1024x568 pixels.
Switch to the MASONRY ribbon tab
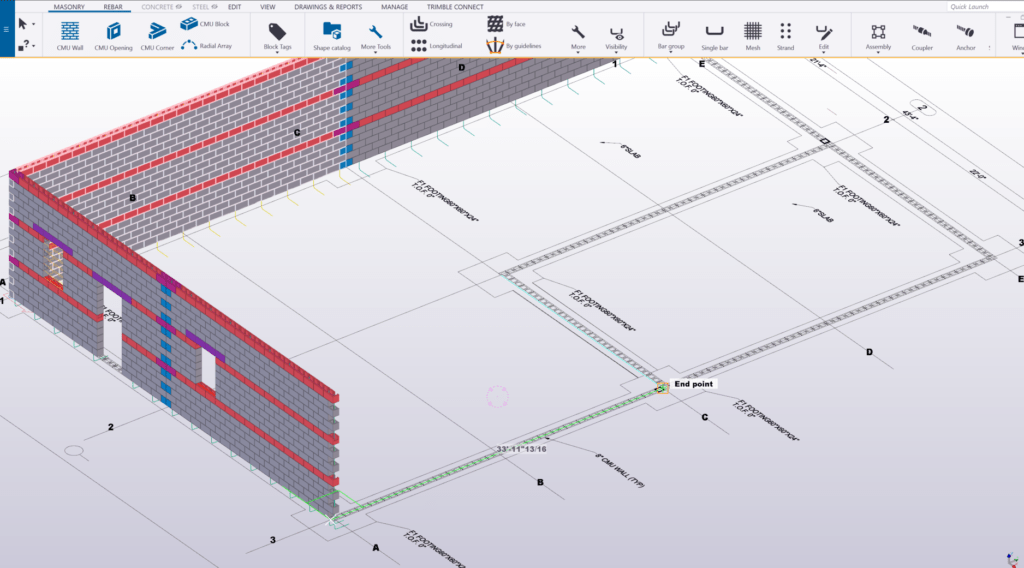pyautogui.click(x=69, y=7)
